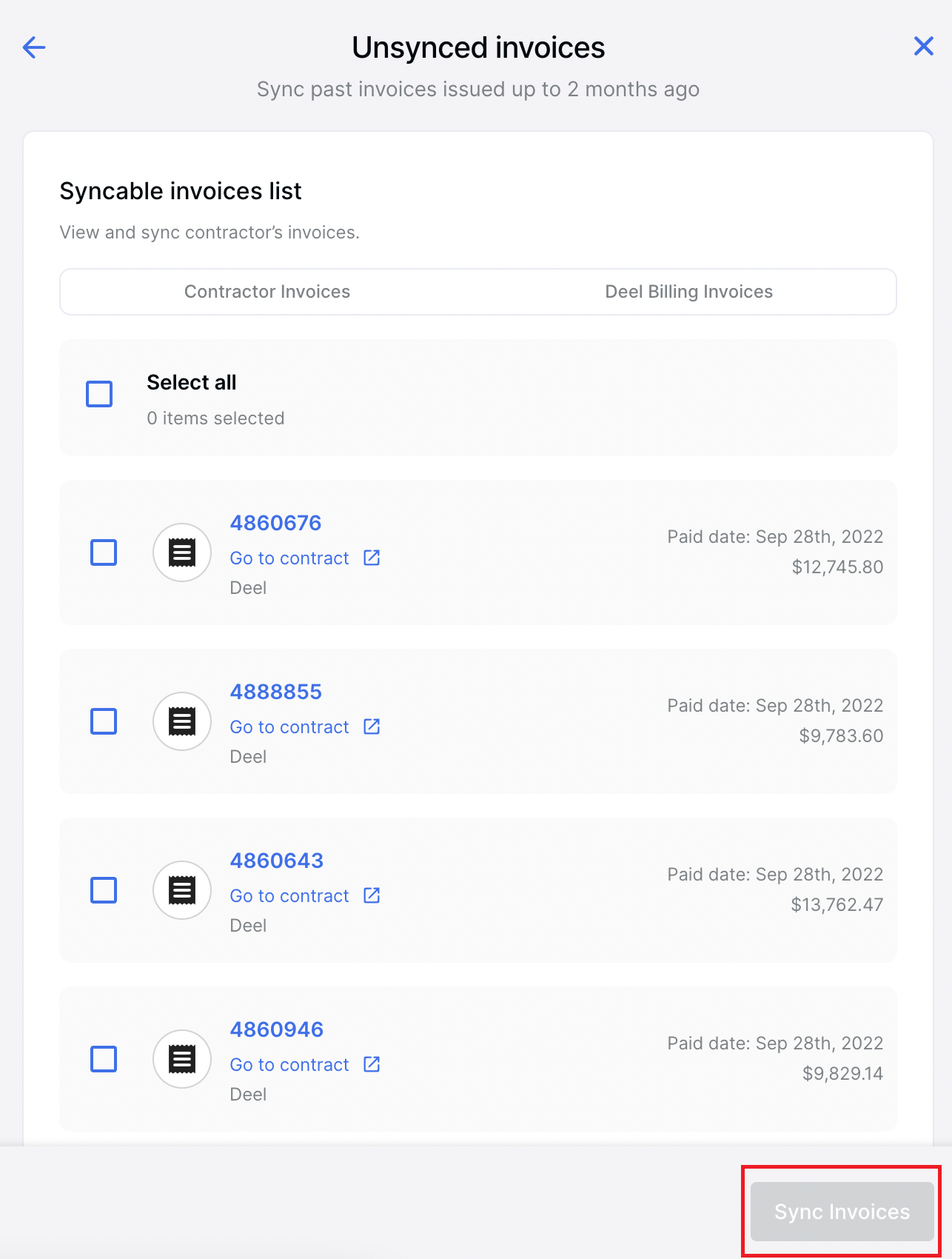Open external link icon for invoice 4860946
The width and height of the screenshot is (952, 1259).
pyautogui.click(x=372, y=1064)
